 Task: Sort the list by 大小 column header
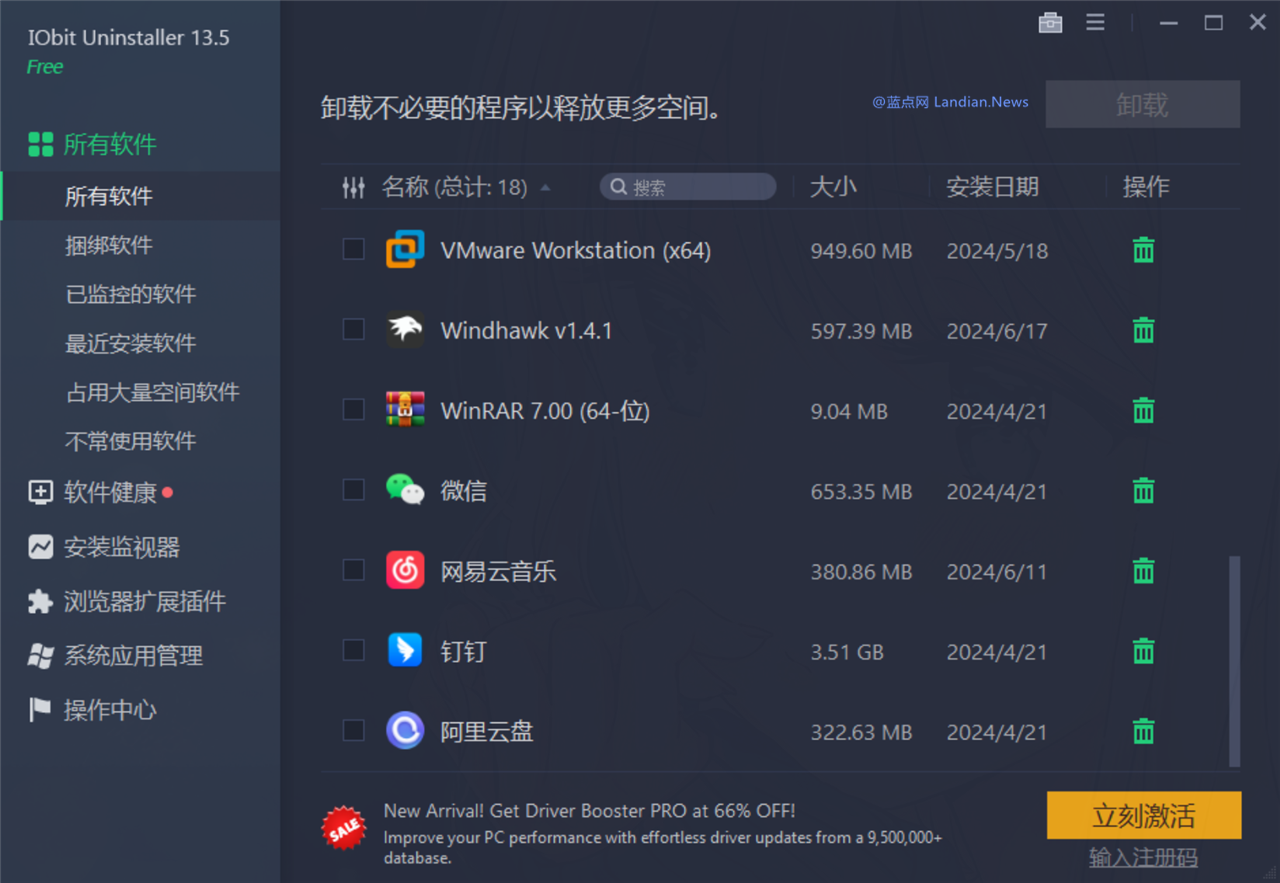[833, 187]
